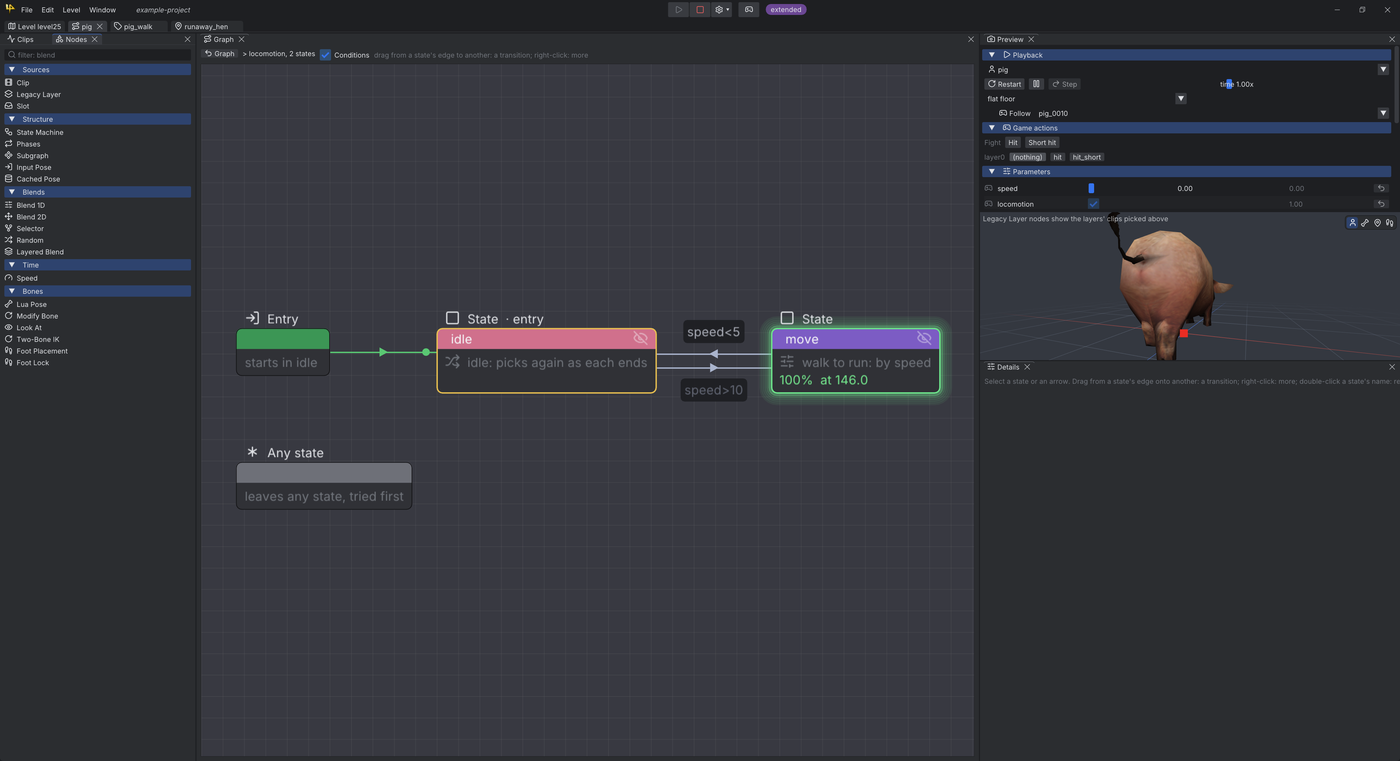The image size is (1400, 761).
Task: Trigger the Hit fight action
Action: 1013,143
